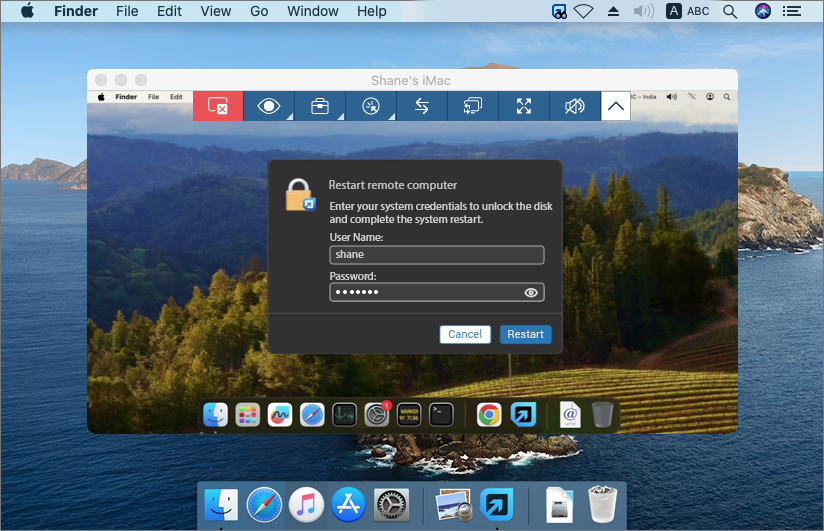Cancel the restart dialog
The image size is (824, 531).
[465, 334]
